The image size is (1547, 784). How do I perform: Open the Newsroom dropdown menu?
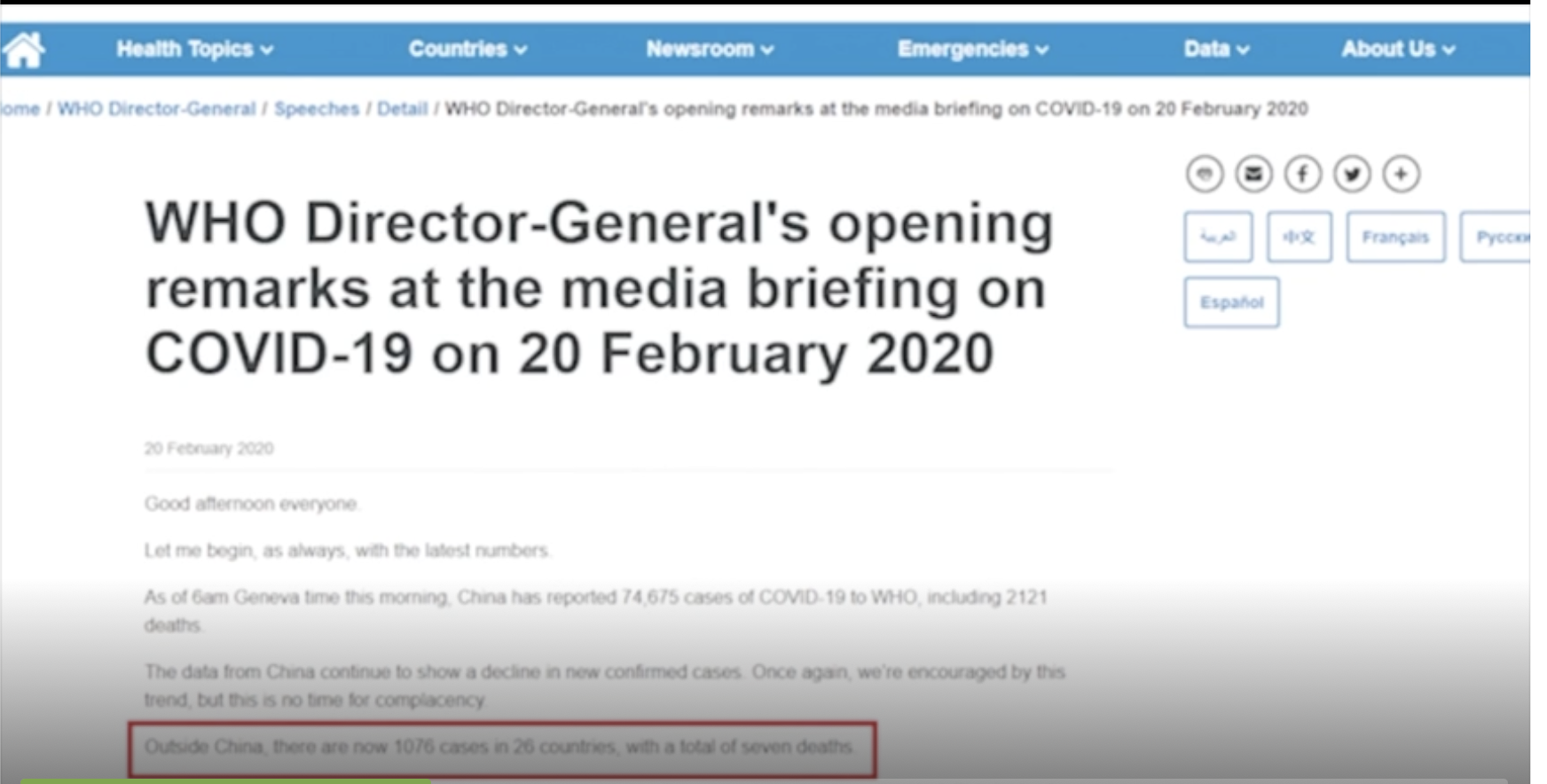click(710, 50)
